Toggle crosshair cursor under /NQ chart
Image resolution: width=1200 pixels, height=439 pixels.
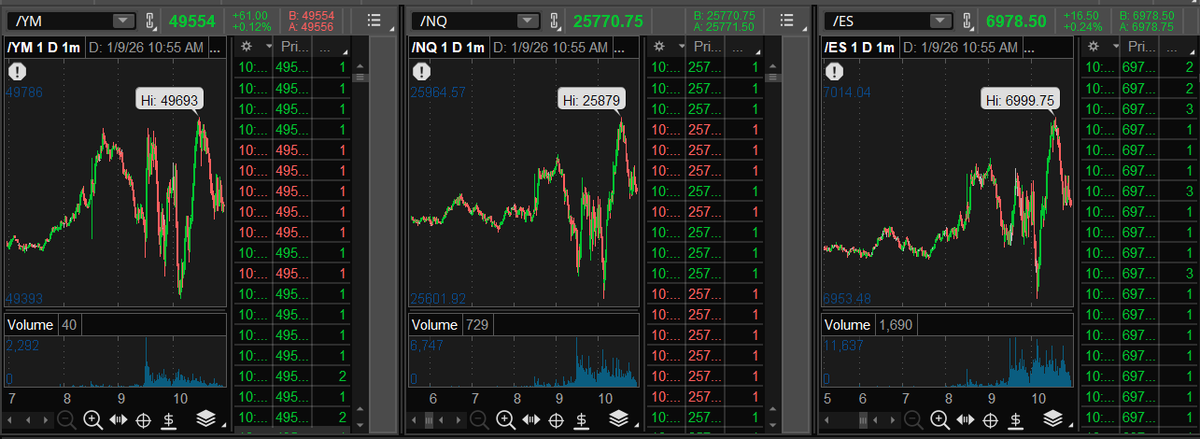click(555, 419)
